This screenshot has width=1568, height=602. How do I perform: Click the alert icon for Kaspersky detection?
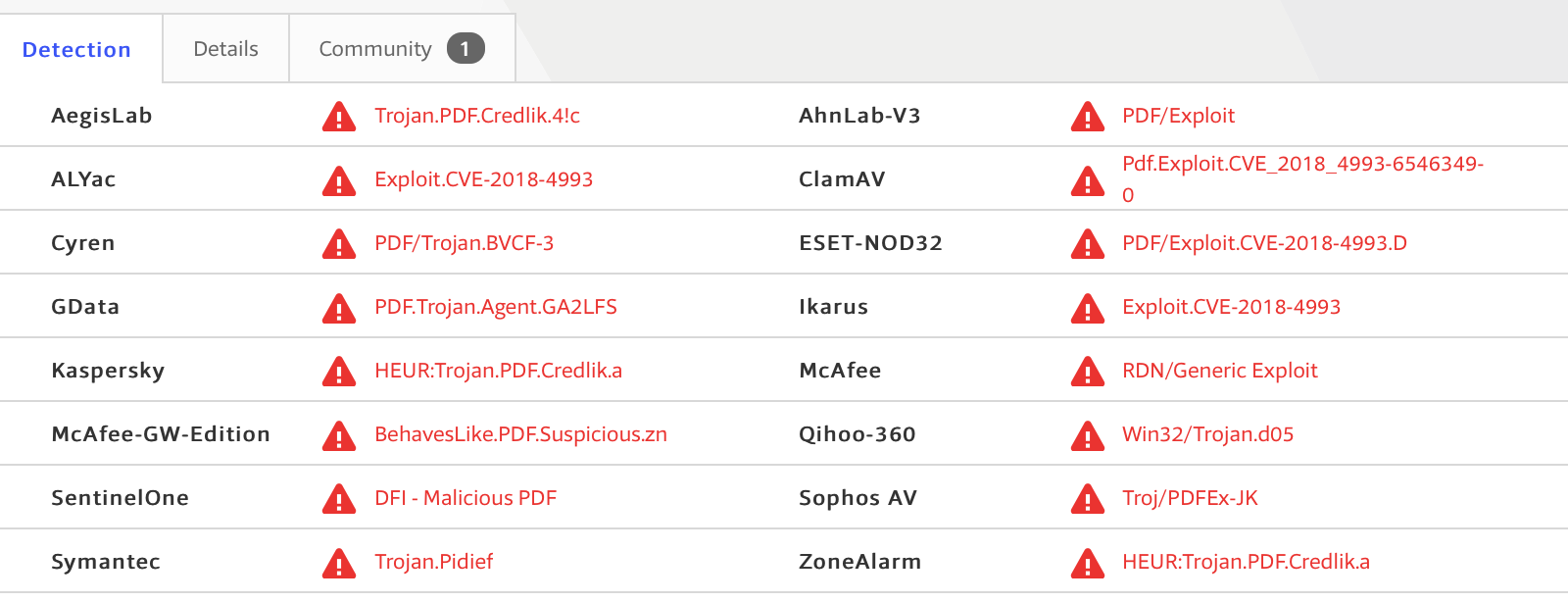click(339, 372)
